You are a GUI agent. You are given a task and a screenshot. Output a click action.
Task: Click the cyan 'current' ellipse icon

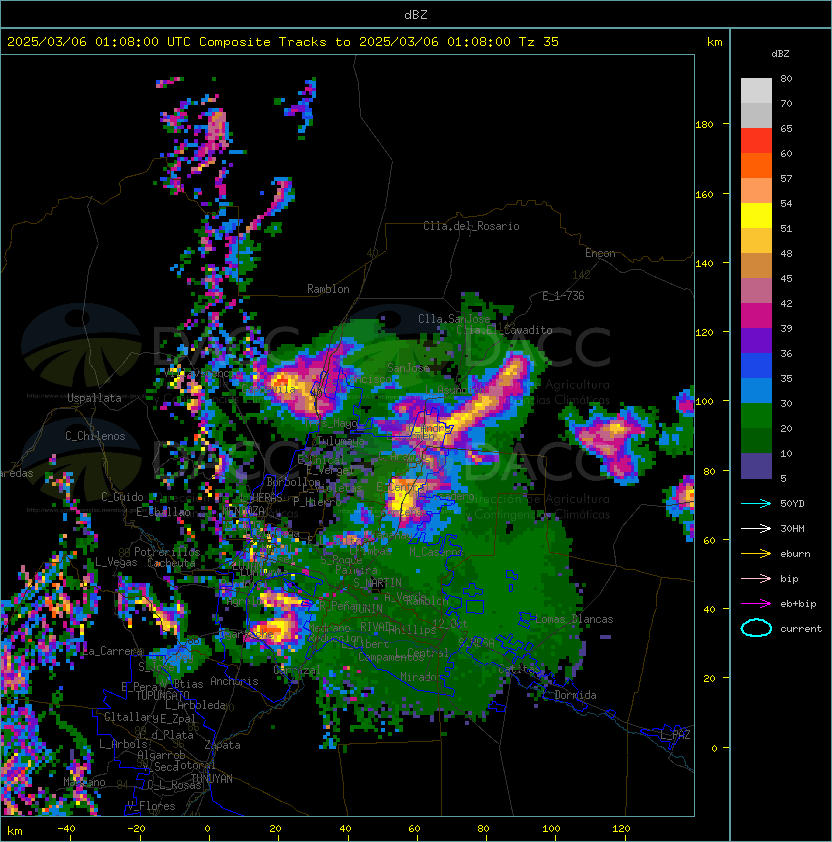(x=756, y=628)
